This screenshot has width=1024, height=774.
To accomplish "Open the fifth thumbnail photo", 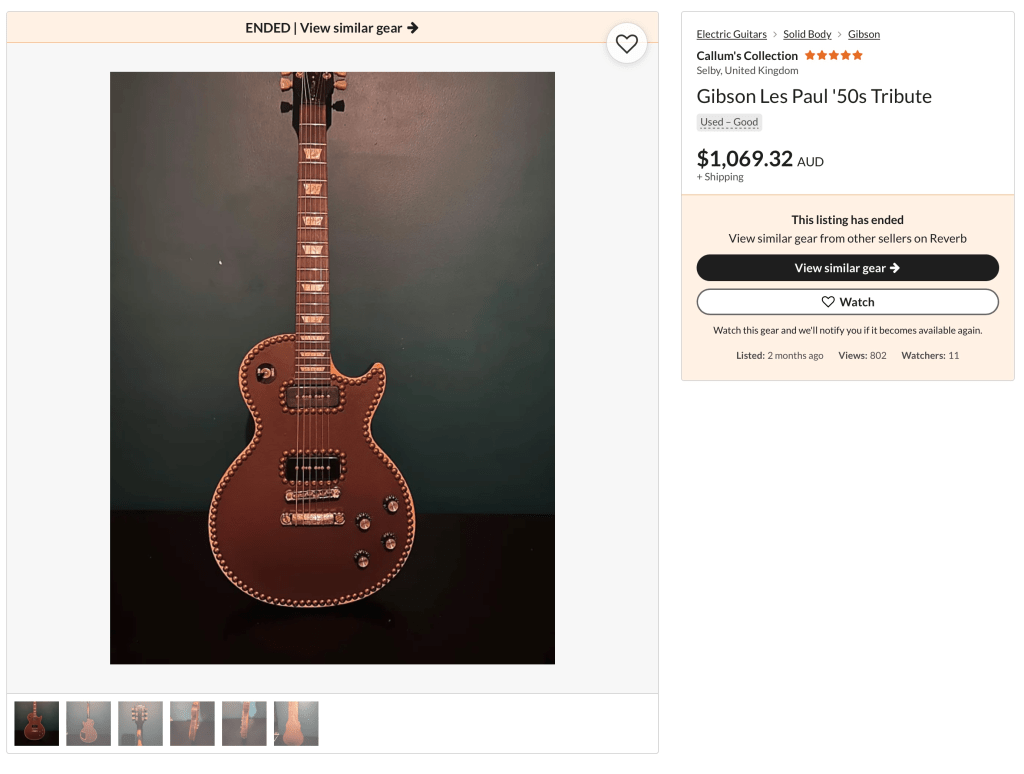I will (245, 723).
